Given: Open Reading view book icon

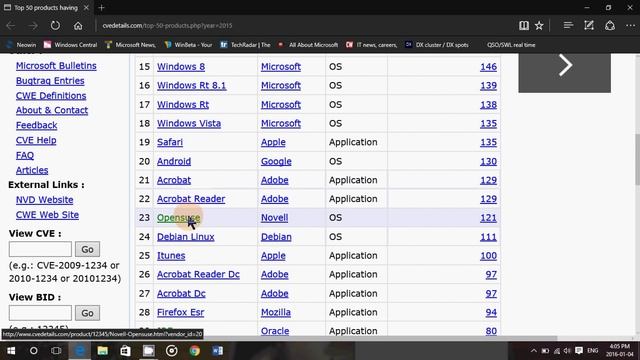Looking at the screenshot, I should click(524, 25).
